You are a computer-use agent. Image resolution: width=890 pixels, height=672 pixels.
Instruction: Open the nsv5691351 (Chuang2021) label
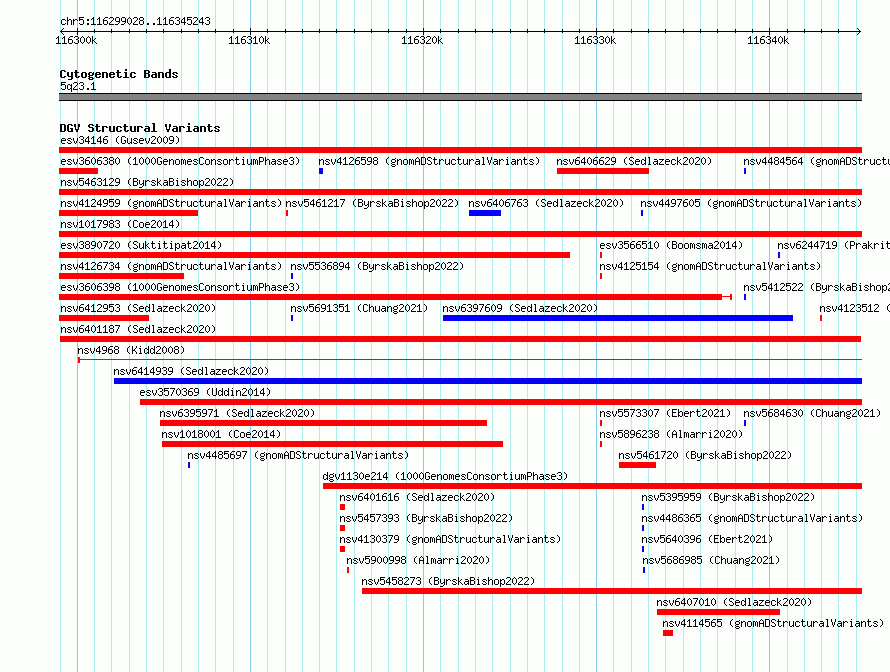pos(359,308)
